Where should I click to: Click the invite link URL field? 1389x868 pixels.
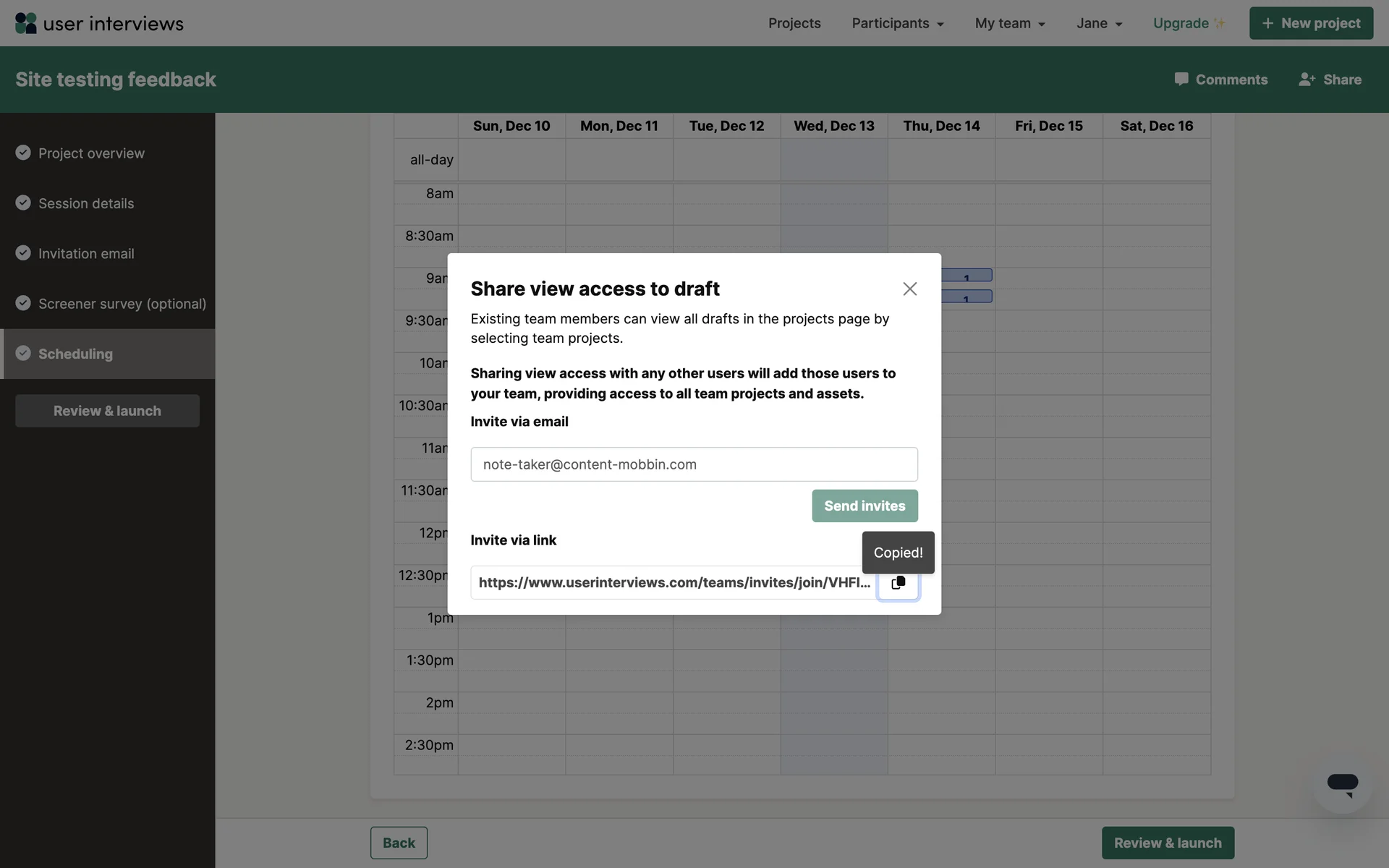point(673,583)
